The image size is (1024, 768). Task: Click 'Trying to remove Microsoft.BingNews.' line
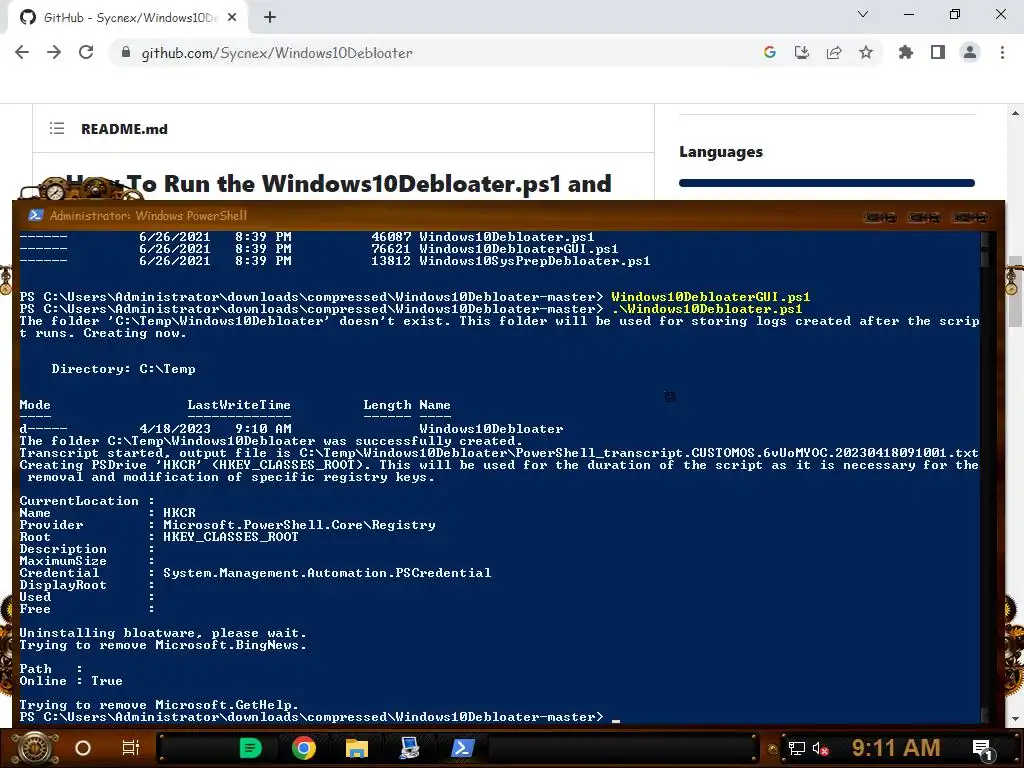(163, 645)
